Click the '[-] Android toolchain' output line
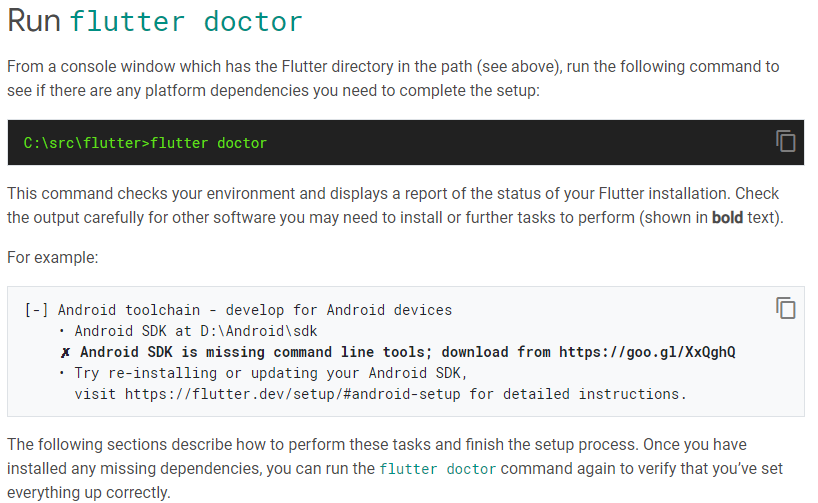Screen dimensions: 818x503 238,310
